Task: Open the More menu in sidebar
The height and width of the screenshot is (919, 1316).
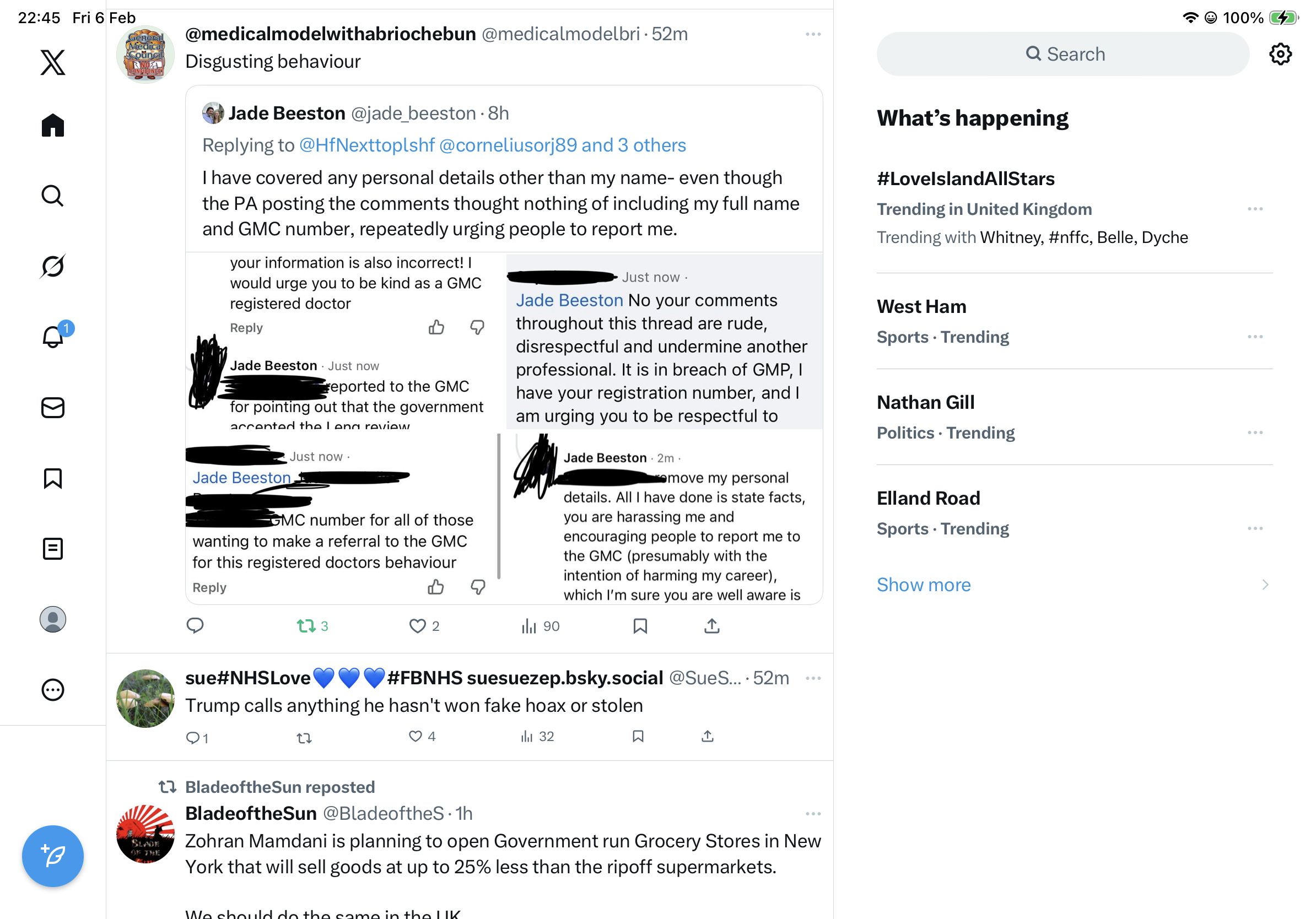Action: (x=53, y=690)
